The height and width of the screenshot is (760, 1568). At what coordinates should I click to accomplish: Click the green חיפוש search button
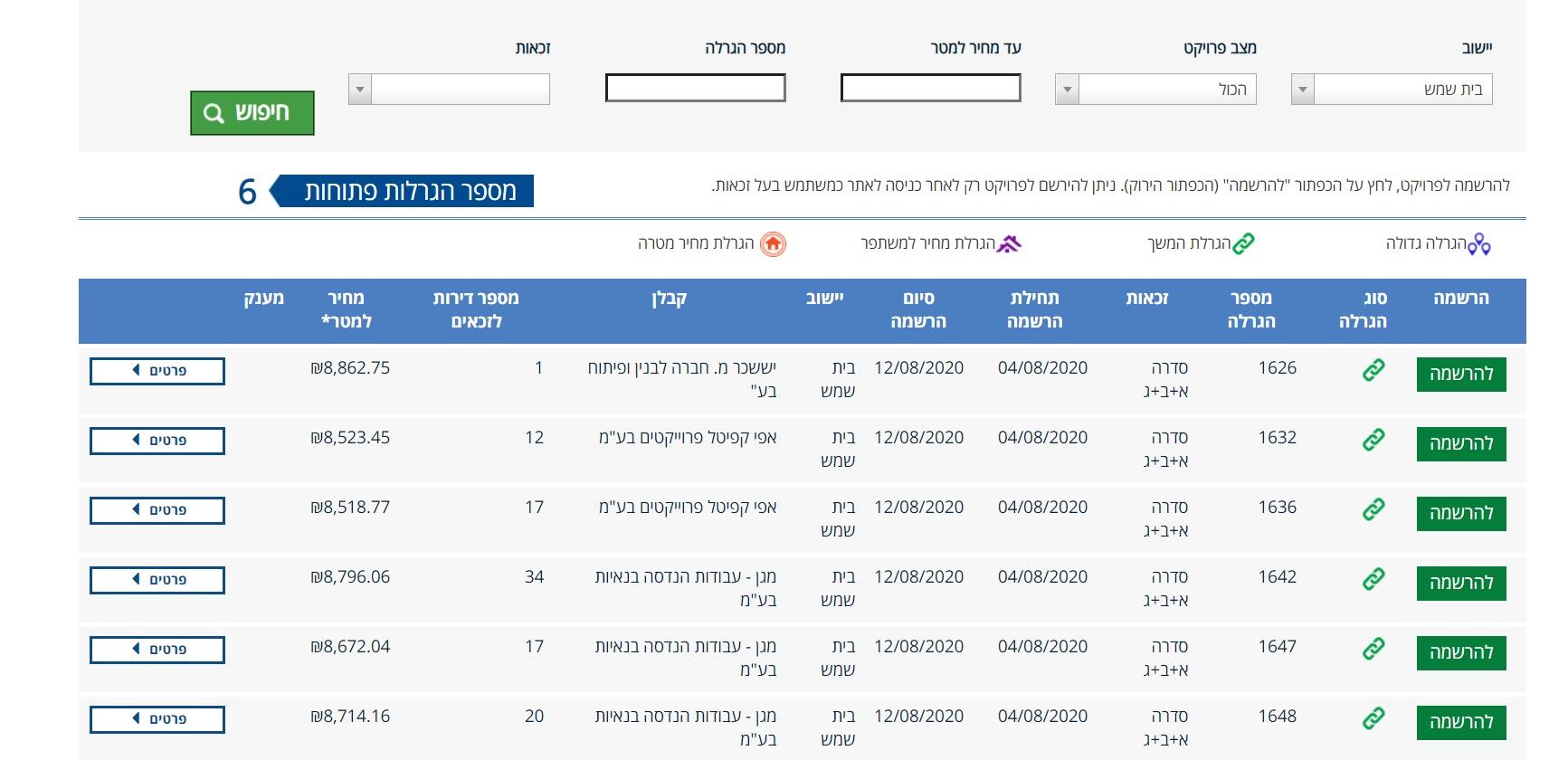[252, 113]
